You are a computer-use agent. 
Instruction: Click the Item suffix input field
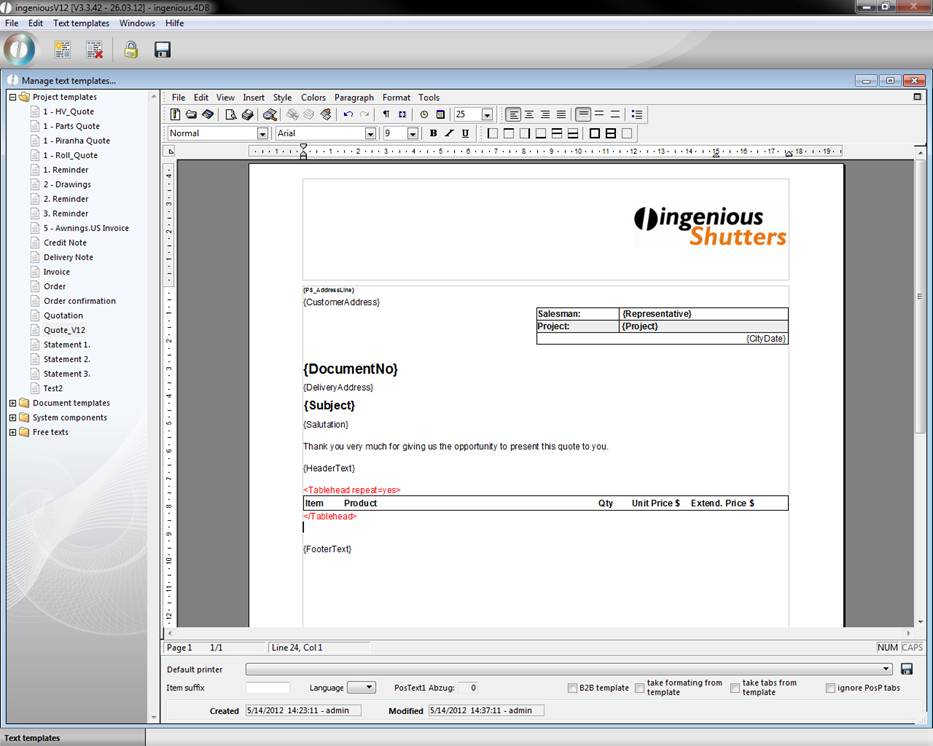coord(267,688)
